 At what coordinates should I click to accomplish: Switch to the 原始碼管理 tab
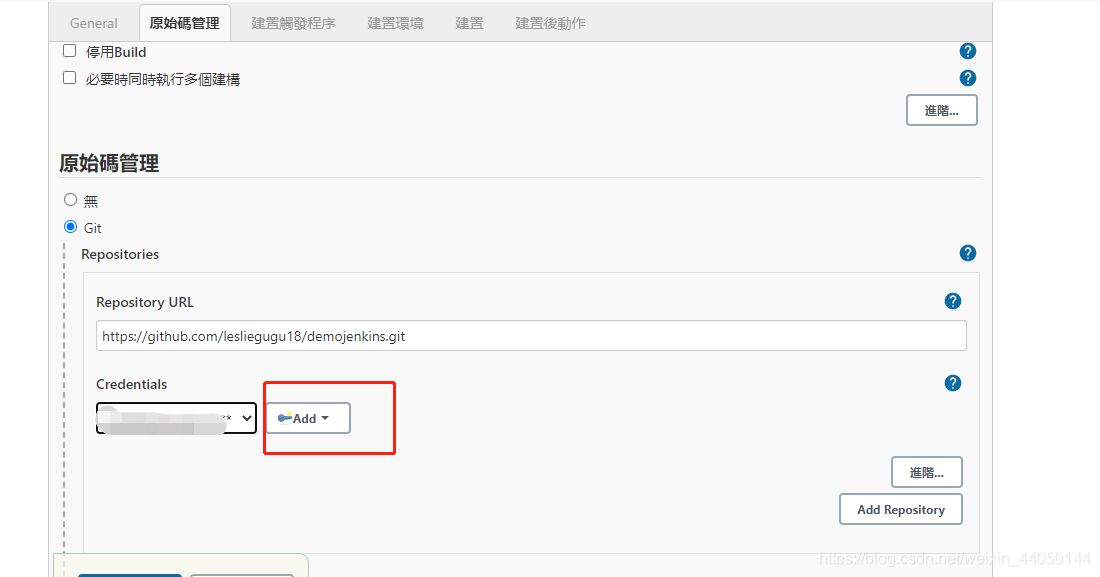[185, 23]
